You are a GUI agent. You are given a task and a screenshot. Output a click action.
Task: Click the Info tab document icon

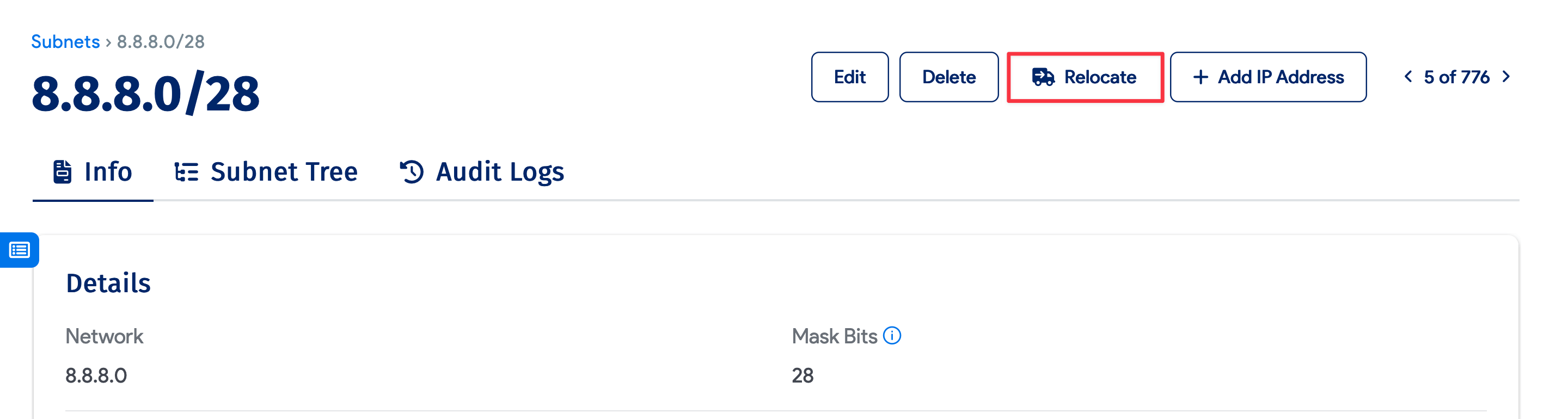pyautogui.click(x=62, y=172)
